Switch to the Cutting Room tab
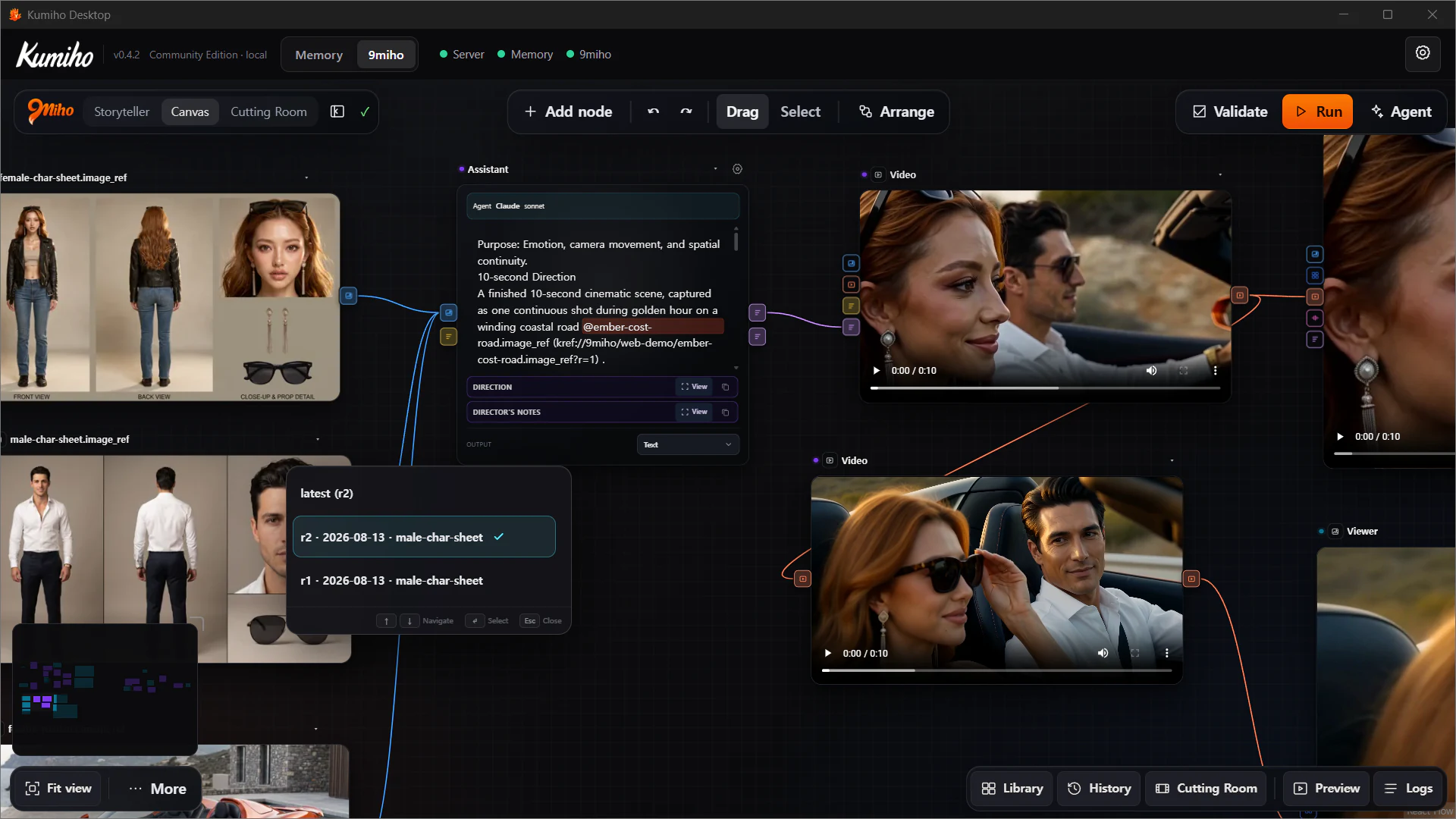 click(x=268, y=111)
